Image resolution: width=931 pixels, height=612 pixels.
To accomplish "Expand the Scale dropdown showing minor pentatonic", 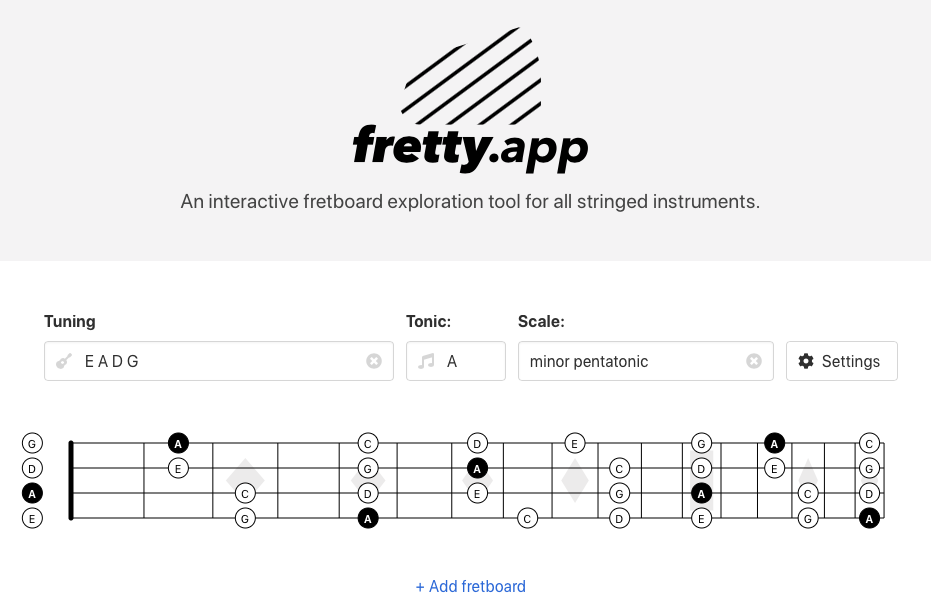I will pos(630,361).
